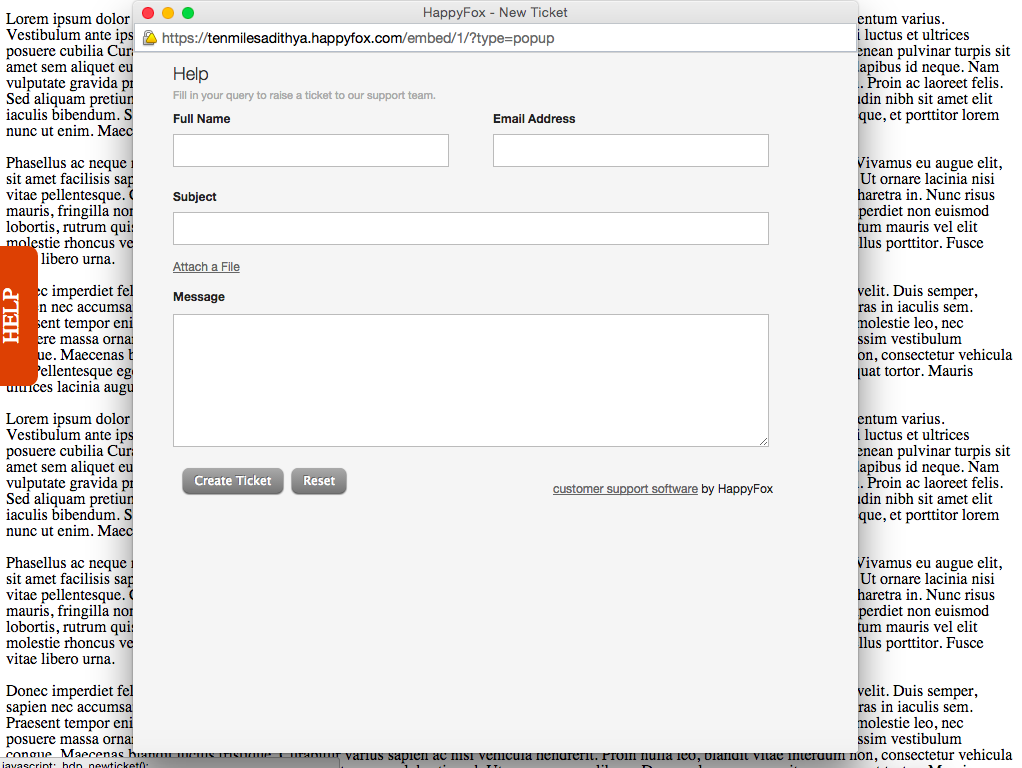Select the Full Name input field
The image size is (1022, 768).
click(x=310, y=150)
